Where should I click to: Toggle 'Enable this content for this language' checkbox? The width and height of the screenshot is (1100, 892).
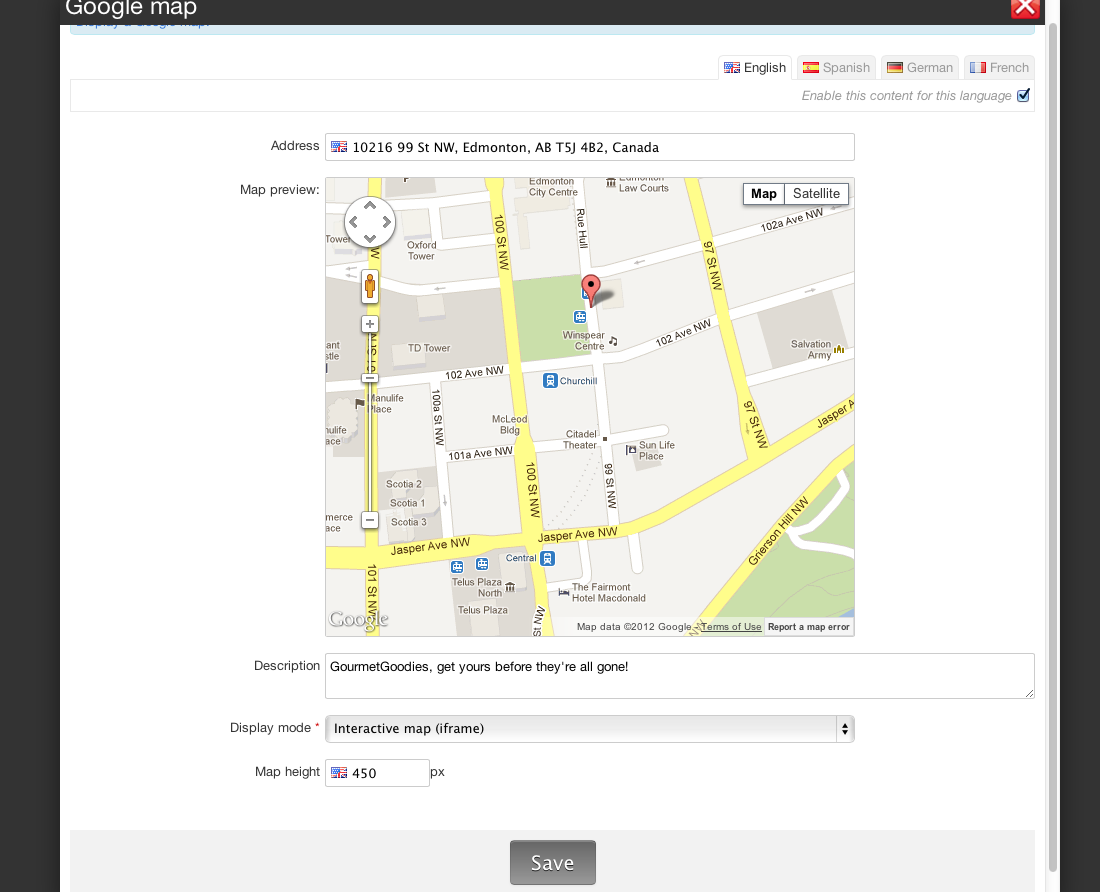[1024, 95]
